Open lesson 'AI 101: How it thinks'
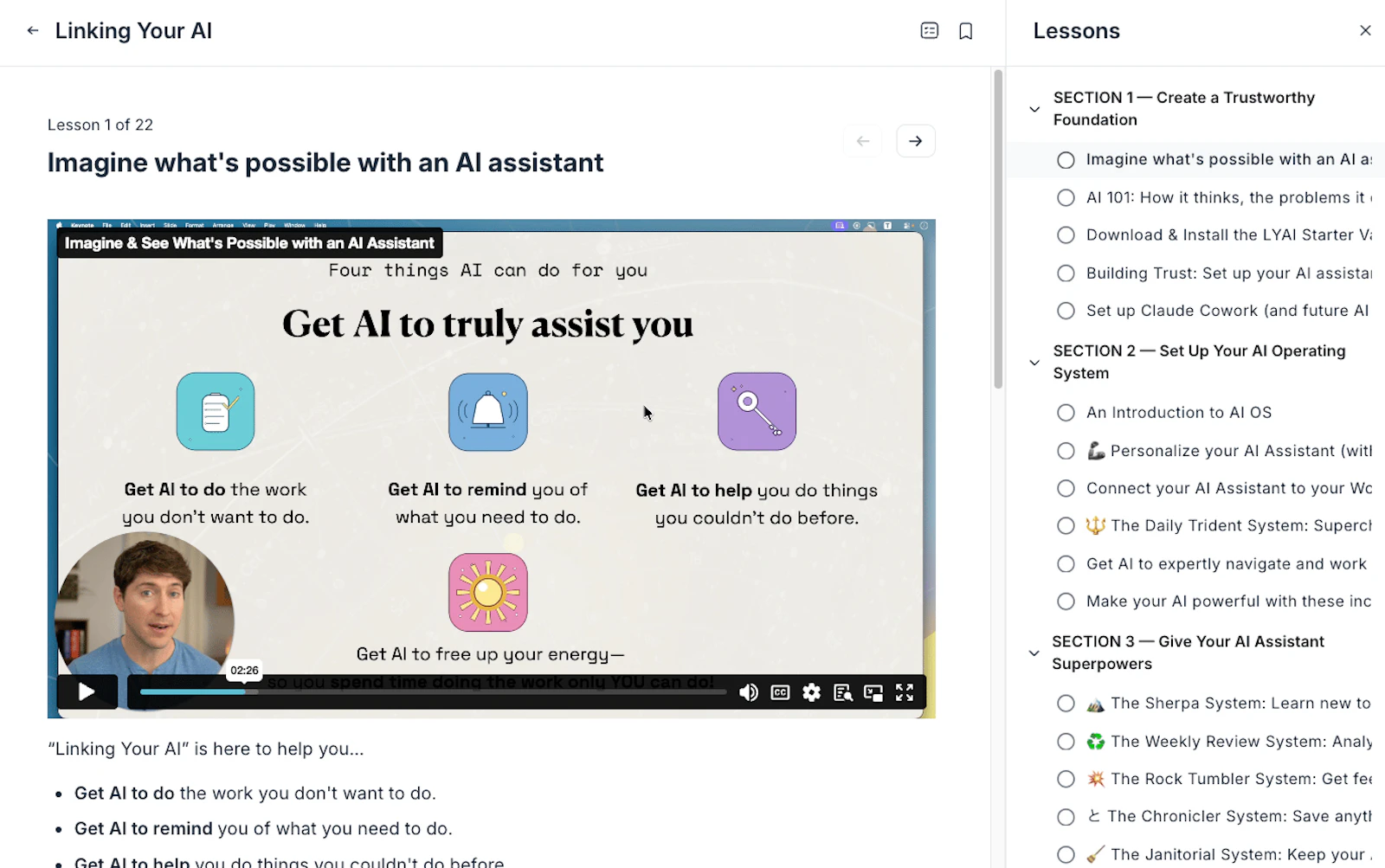This screenshot has height=868, width=1385. coord(1228,197)
